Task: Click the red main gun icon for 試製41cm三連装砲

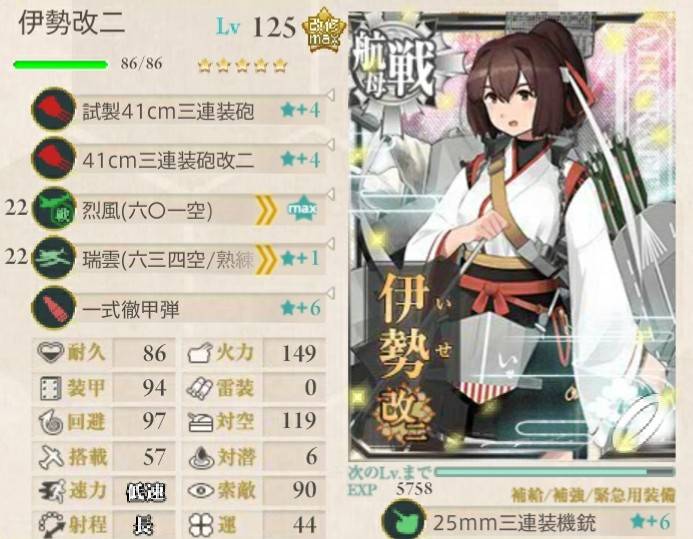Action: (54, 109)
